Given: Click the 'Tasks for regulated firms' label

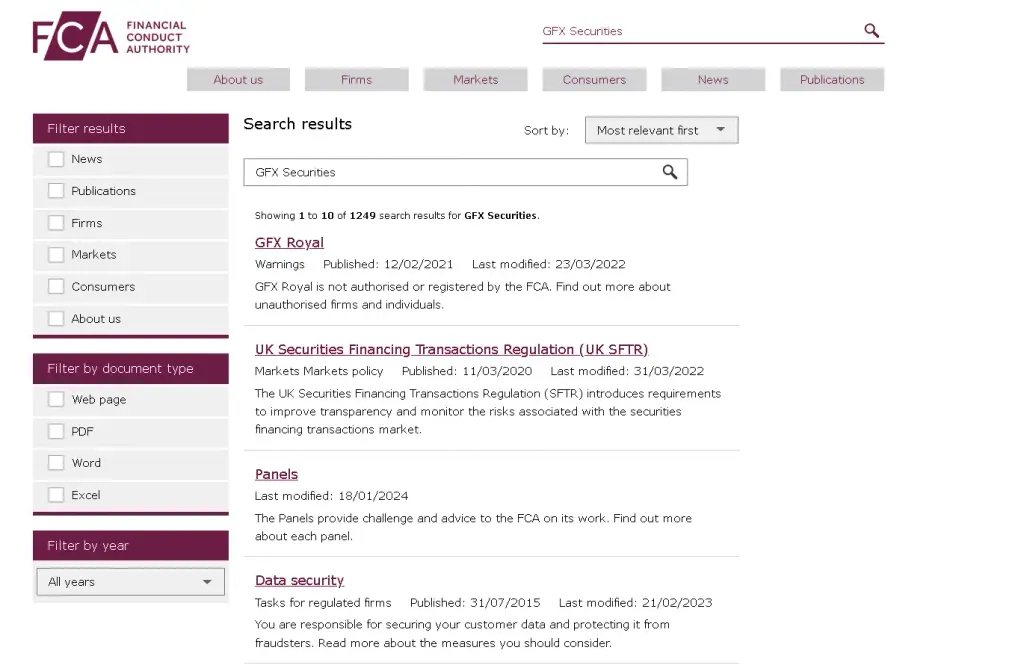Looking at the screenshot, I should point(323,602).
